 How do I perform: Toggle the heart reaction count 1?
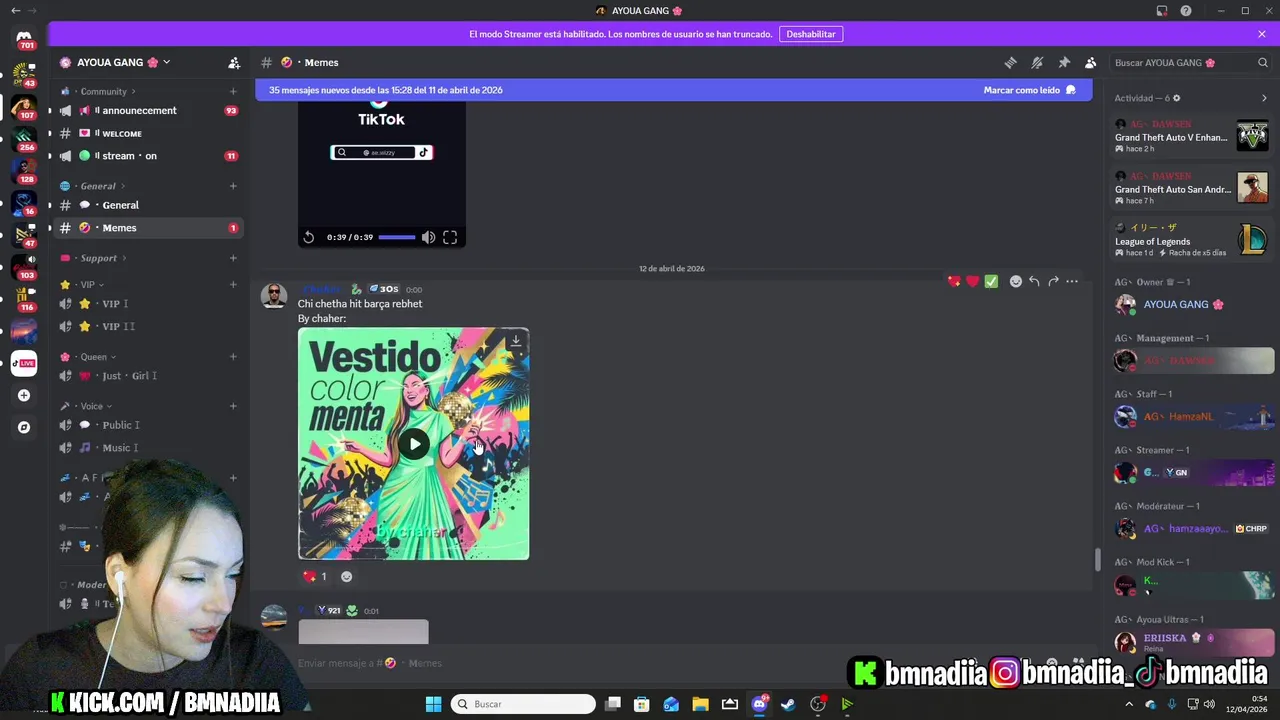[316, 576]
